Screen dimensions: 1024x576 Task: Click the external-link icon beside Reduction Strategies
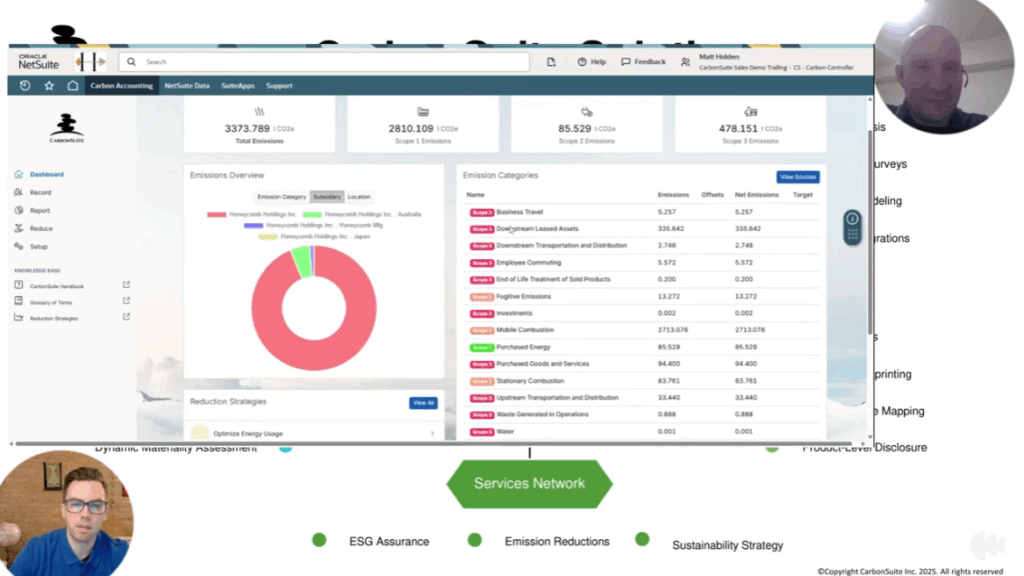point(126,317)
